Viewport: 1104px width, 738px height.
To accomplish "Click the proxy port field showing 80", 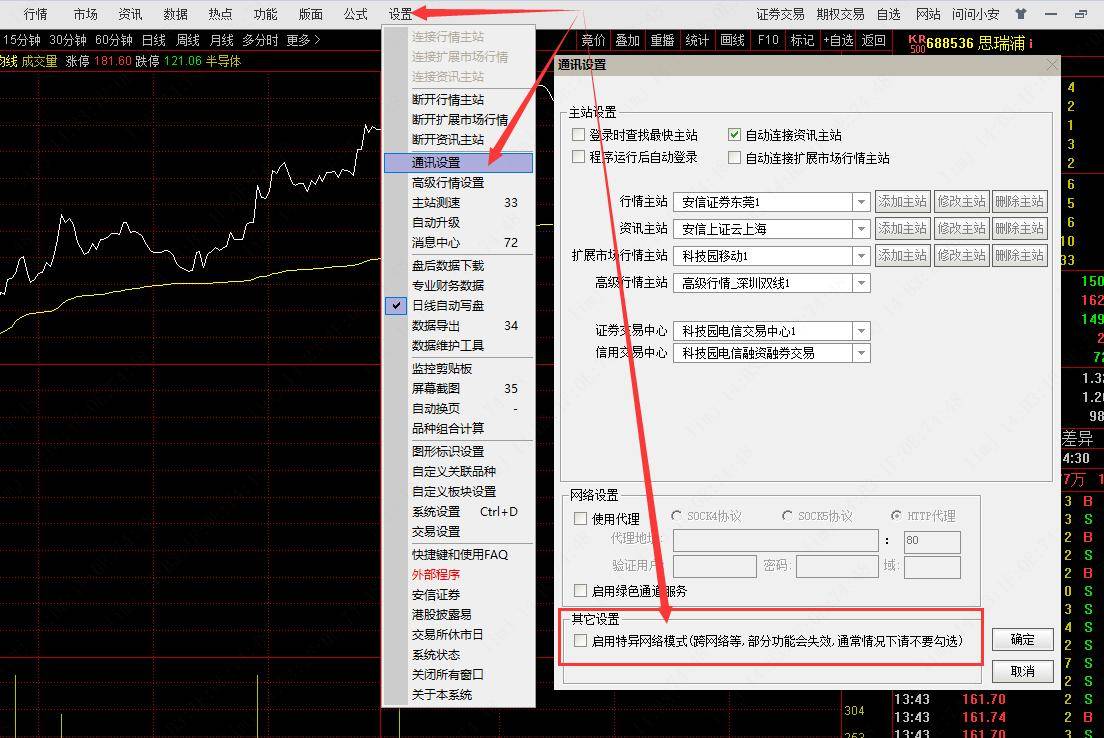I will pos(932,540).
